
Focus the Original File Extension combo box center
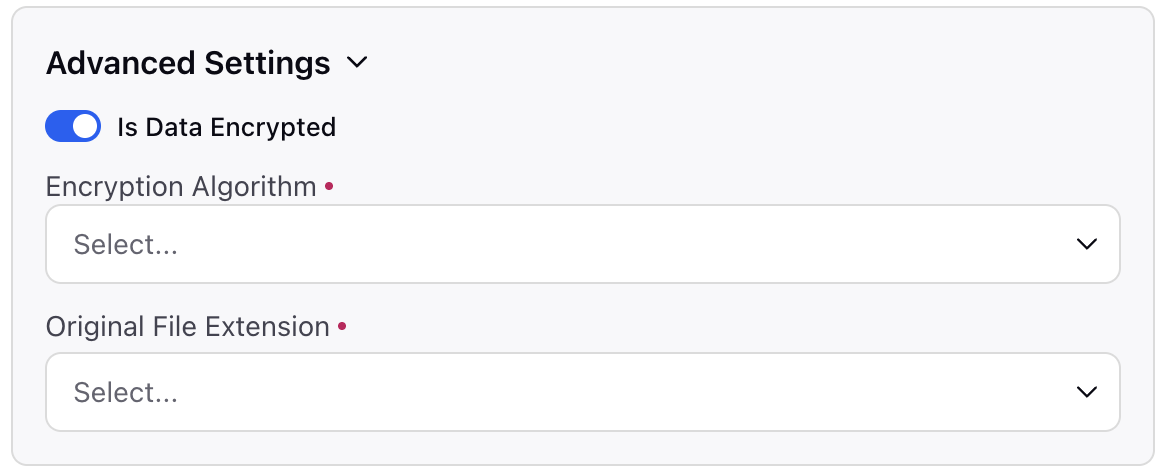(x=583, y=391)
